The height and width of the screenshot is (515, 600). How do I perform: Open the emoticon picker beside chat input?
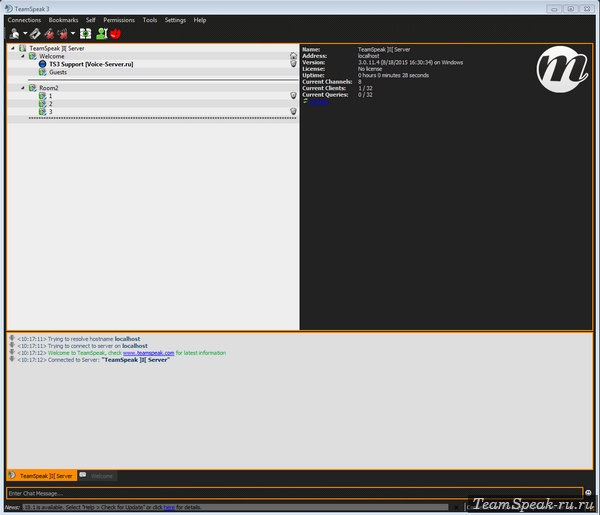pos(588,493)
